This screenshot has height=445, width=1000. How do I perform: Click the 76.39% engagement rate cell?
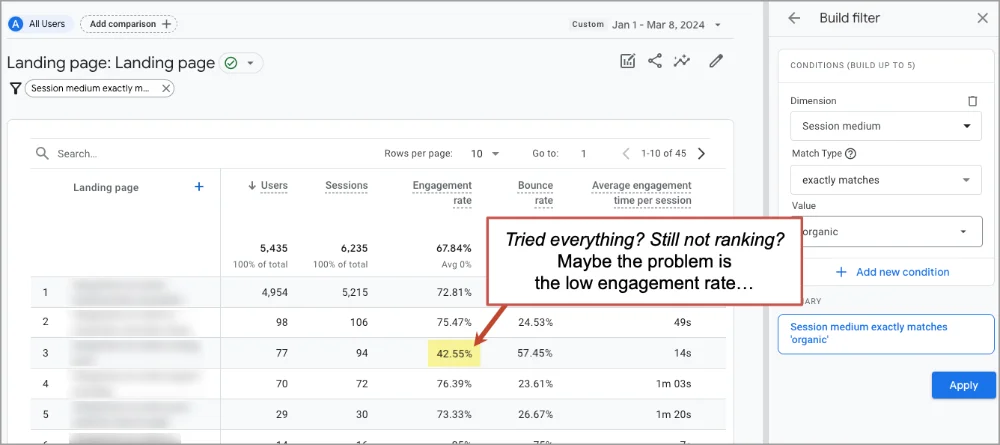[454, 384]
